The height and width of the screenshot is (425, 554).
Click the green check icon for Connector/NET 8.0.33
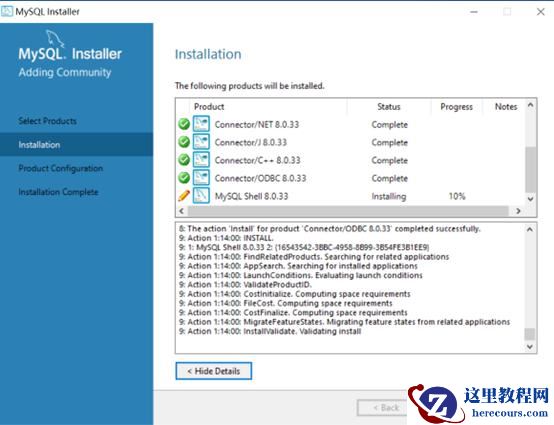[184, 124]
